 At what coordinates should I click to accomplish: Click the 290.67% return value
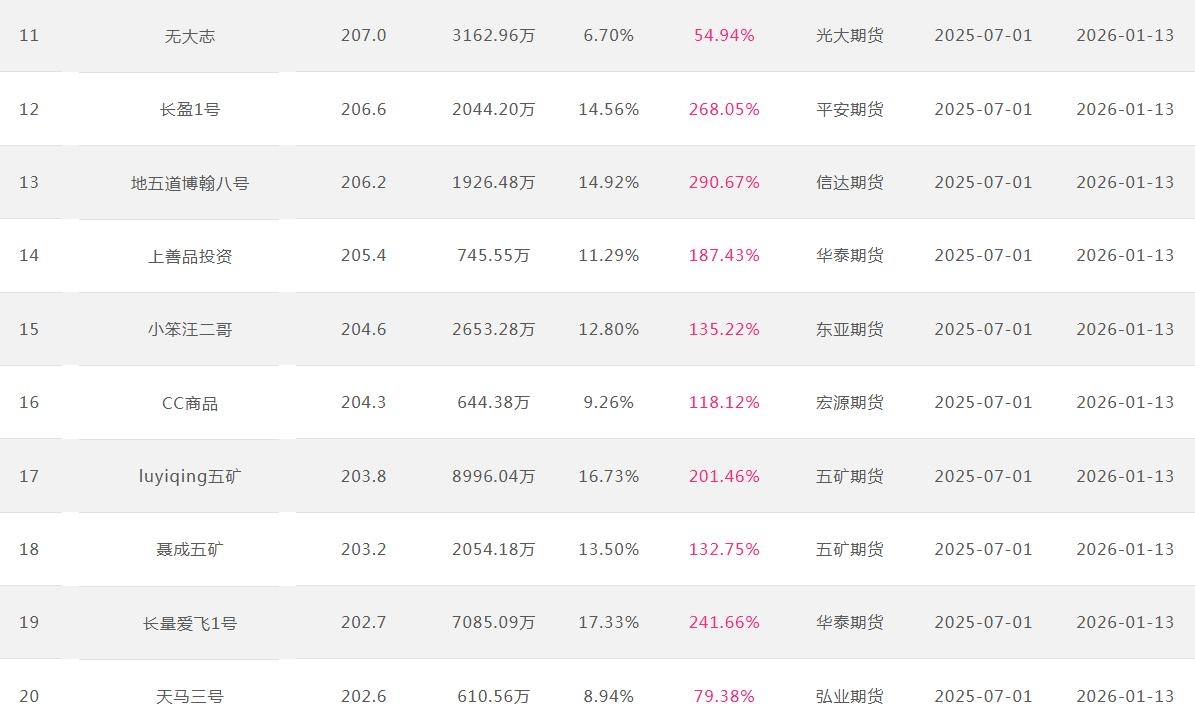tap(724, 183)
